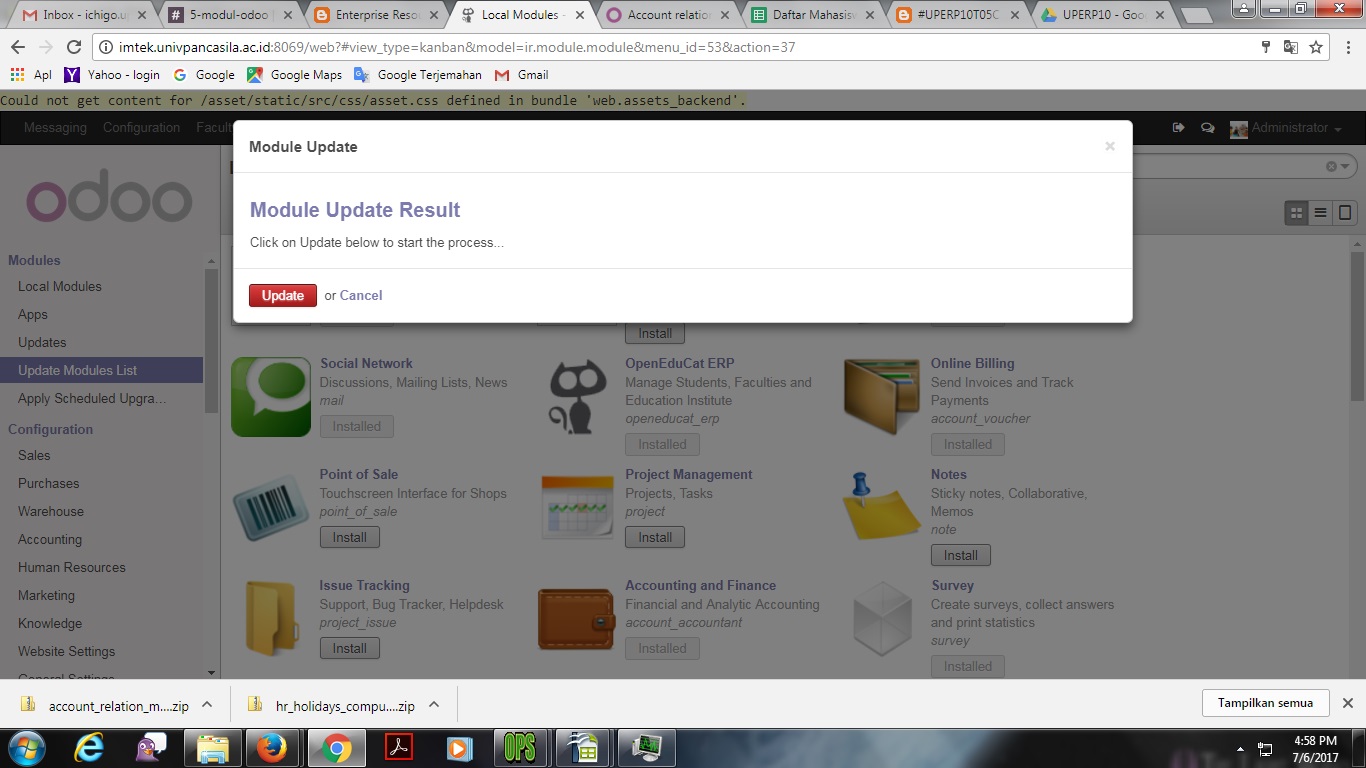Click the OpenEduCat ERP cat icon

[x=578, y=397]
